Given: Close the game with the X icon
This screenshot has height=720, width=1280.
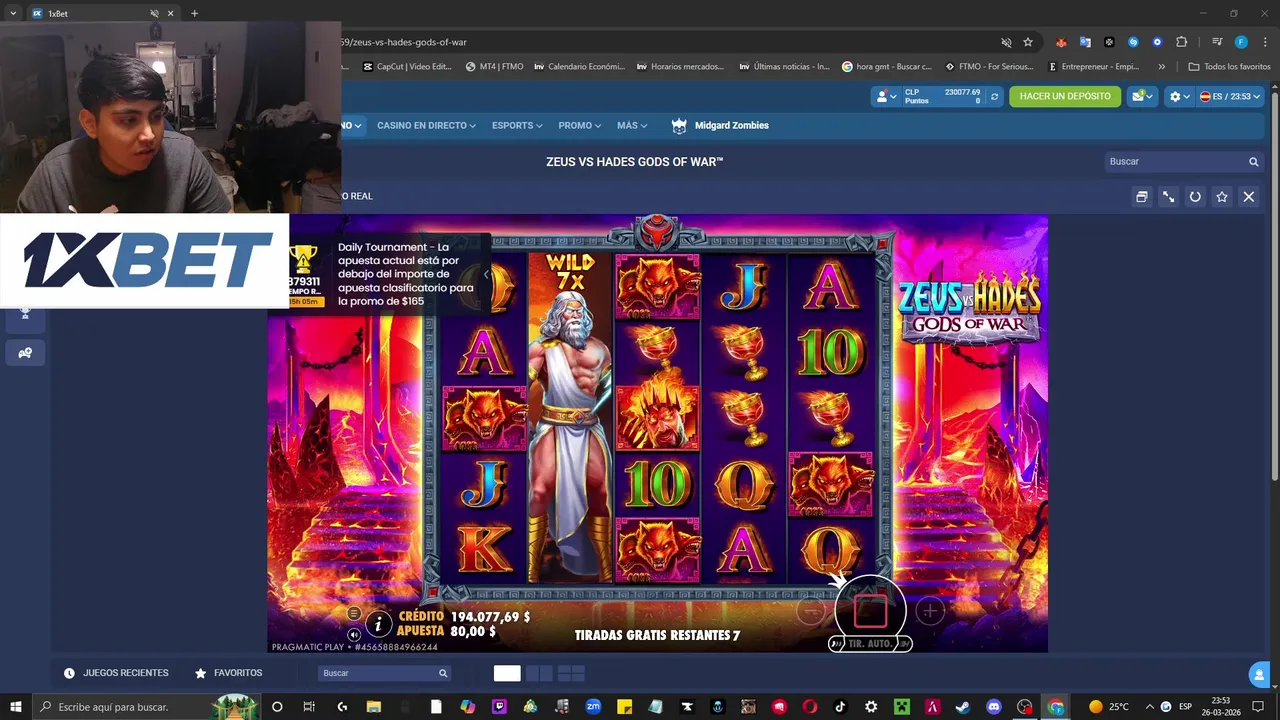Looking at the screenshot, I should pos(1248,197).
